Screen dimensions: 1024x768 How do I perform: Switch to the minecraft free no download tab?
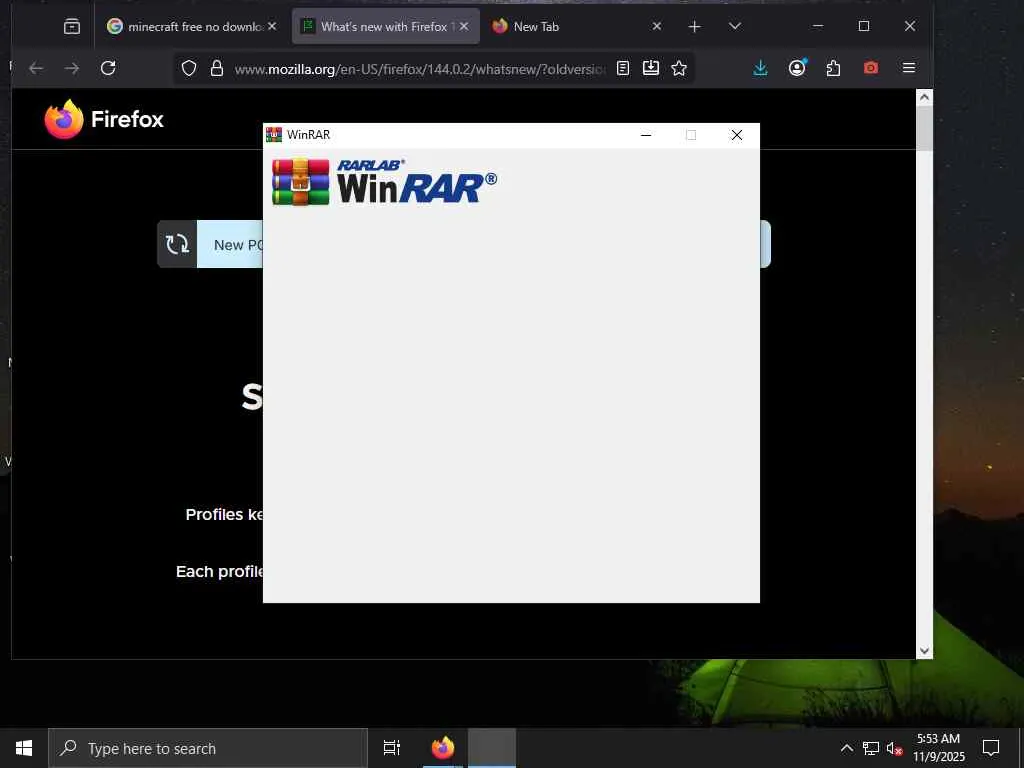pyautogui.click(x=192, y=26)
